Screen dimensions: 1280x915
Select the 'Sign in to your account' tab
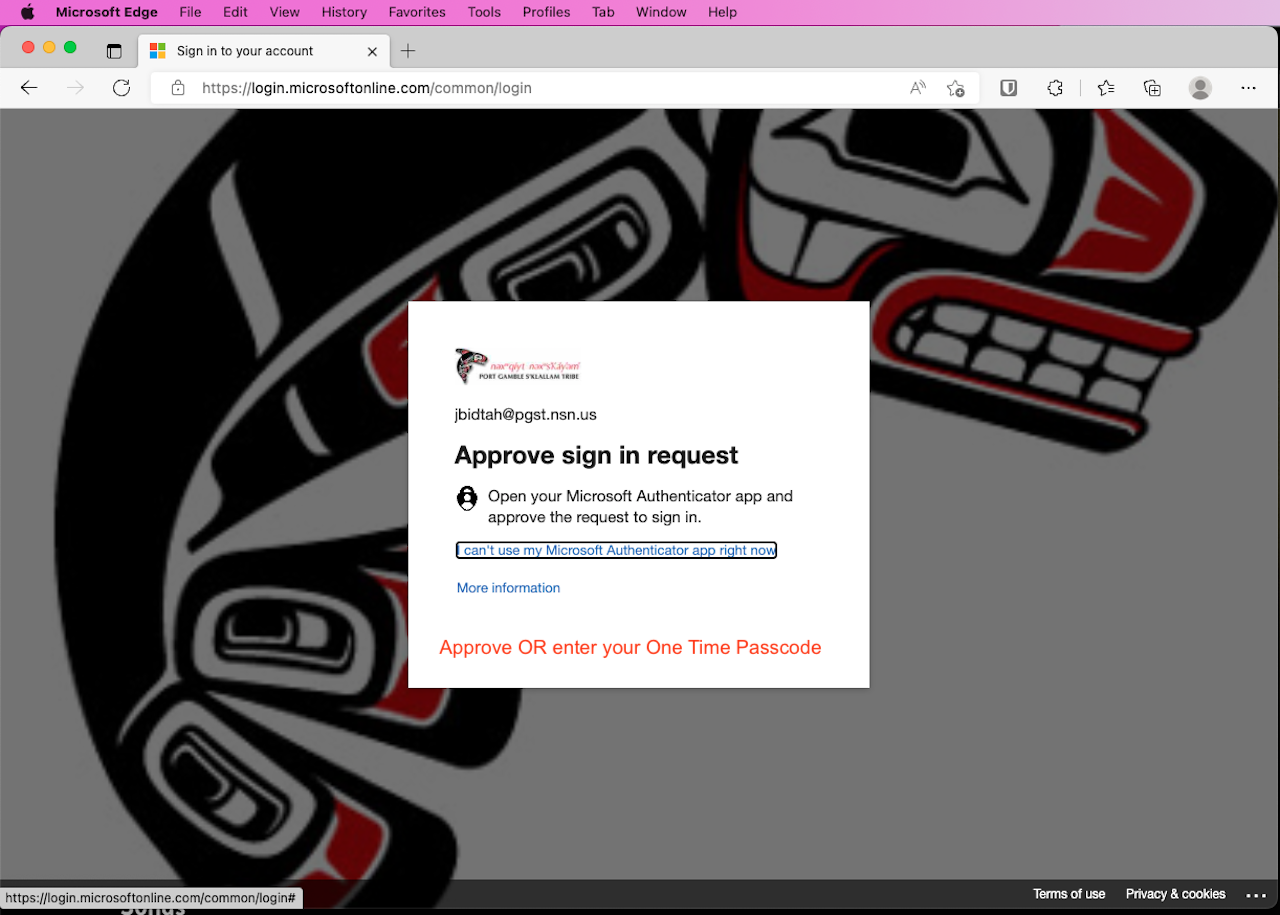(x=264, y=51)
